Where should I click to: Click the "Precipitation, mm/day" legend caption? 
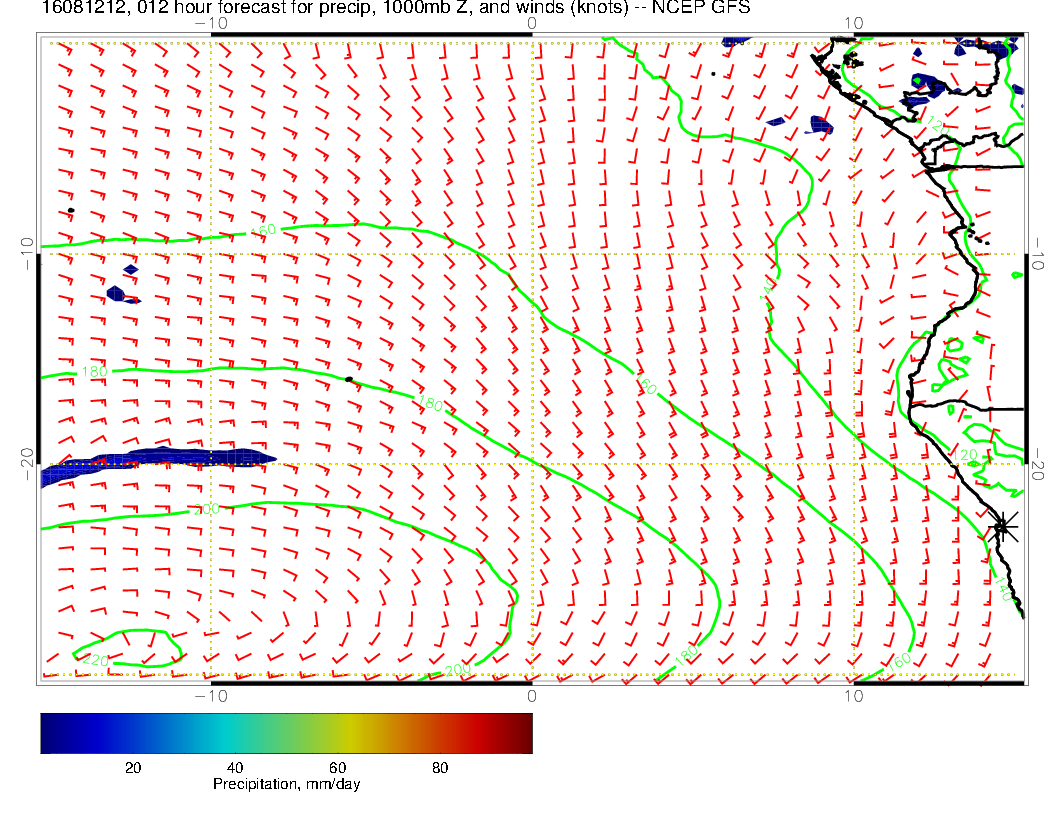286,785
